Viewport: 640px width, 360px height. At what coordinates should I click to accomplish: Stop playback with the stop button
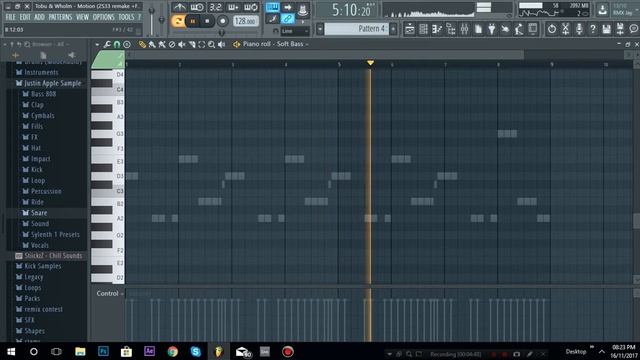coord(207,21)
